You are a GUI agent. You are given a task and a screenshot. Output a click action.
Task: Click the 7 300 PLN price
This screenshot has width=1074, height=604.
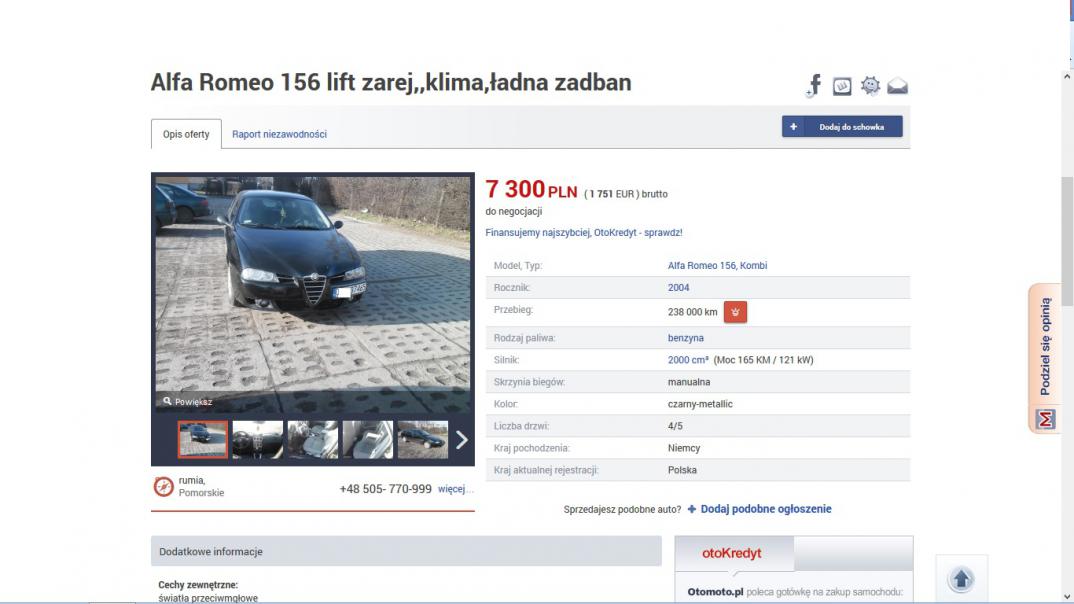[x=532, y=189]
